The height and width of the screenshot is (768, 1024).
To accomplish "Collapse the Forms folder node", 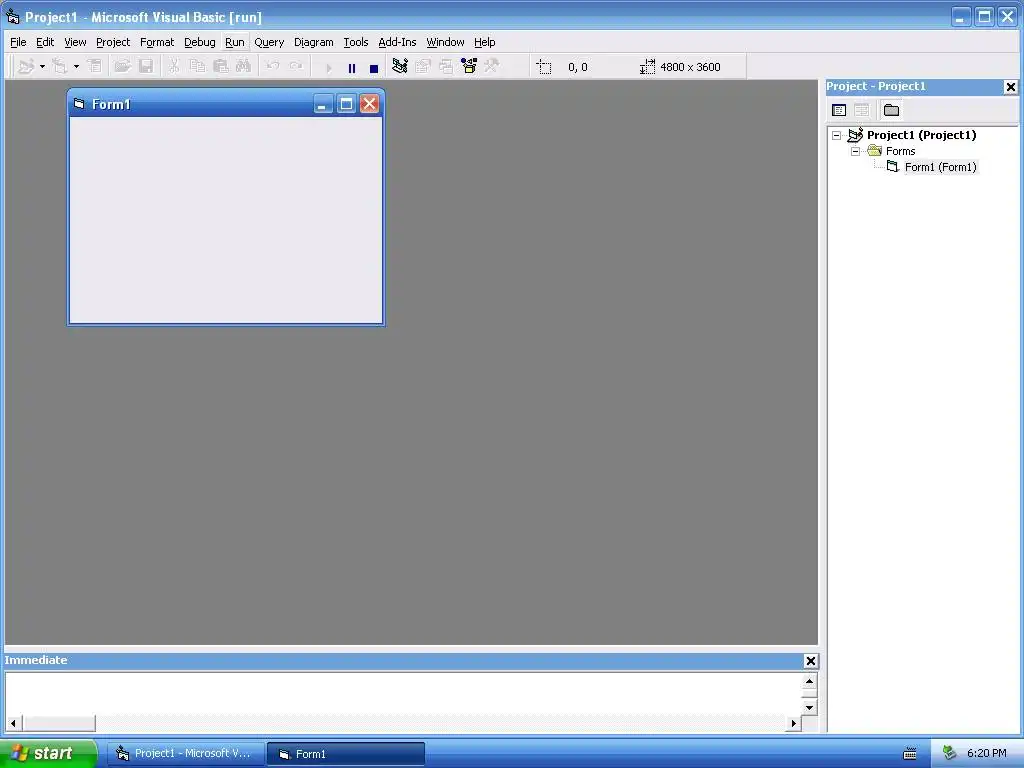I will pyautogui.click(x=856, y=151).
